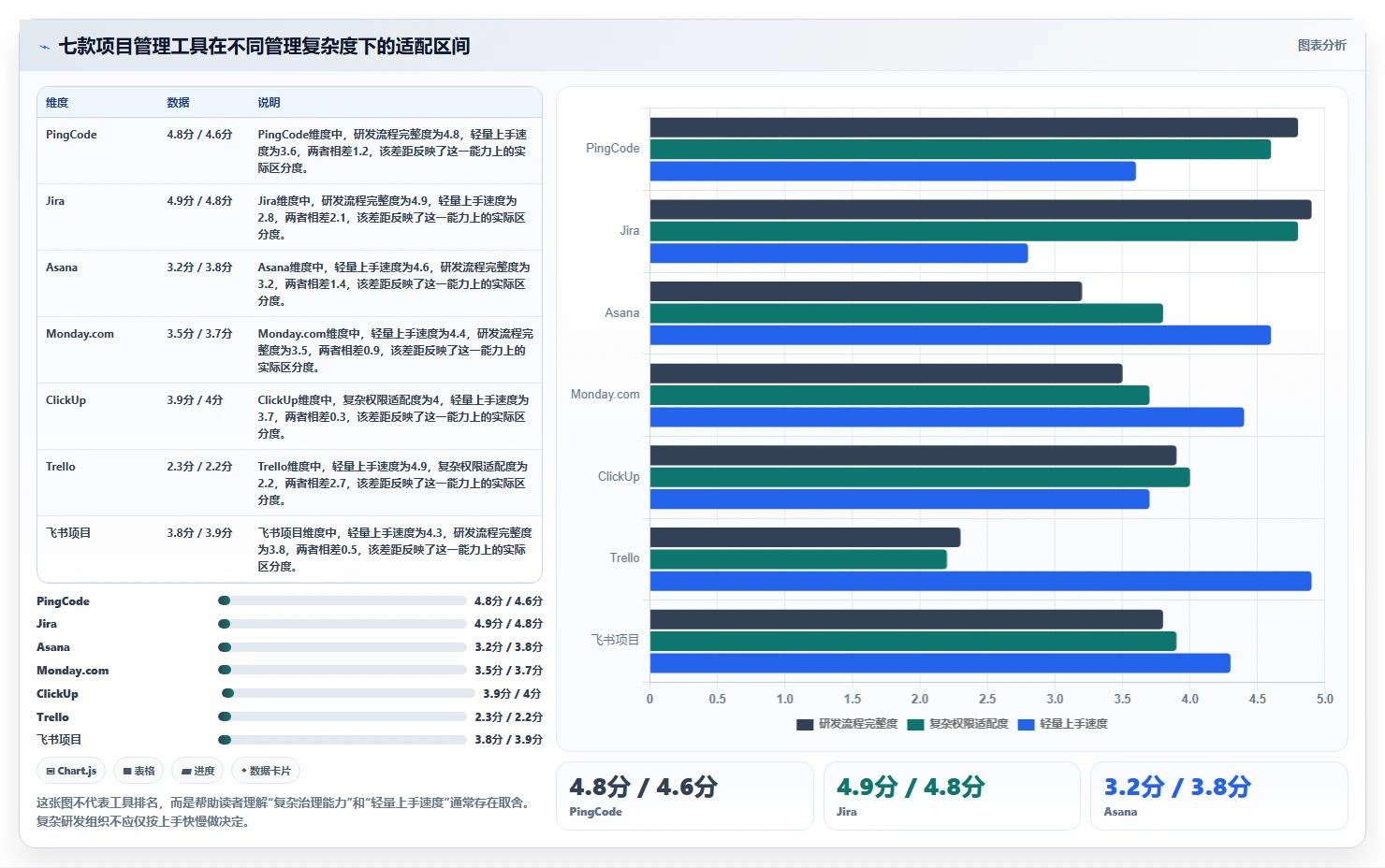The image size is (1385, 868).
Task: Click Monday.com's green 复杂权限适配度 chart bar
Action: [899, 396]
